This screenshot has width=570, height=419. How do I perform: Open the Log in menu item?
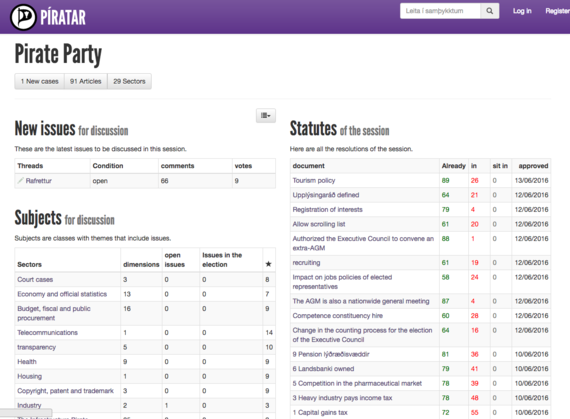coord(522,11)
